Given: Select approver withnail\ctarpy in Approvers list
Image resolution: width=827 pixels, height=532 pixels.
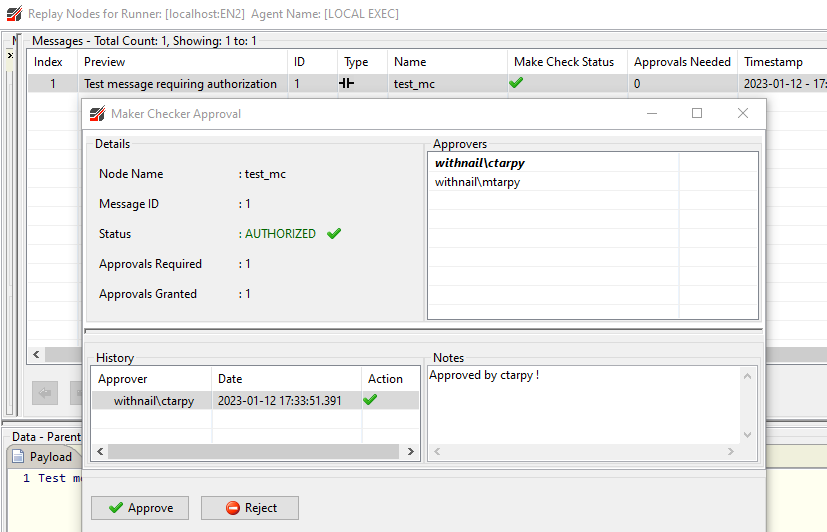Looking at the screenshot, I should click(x=480, y=162).
